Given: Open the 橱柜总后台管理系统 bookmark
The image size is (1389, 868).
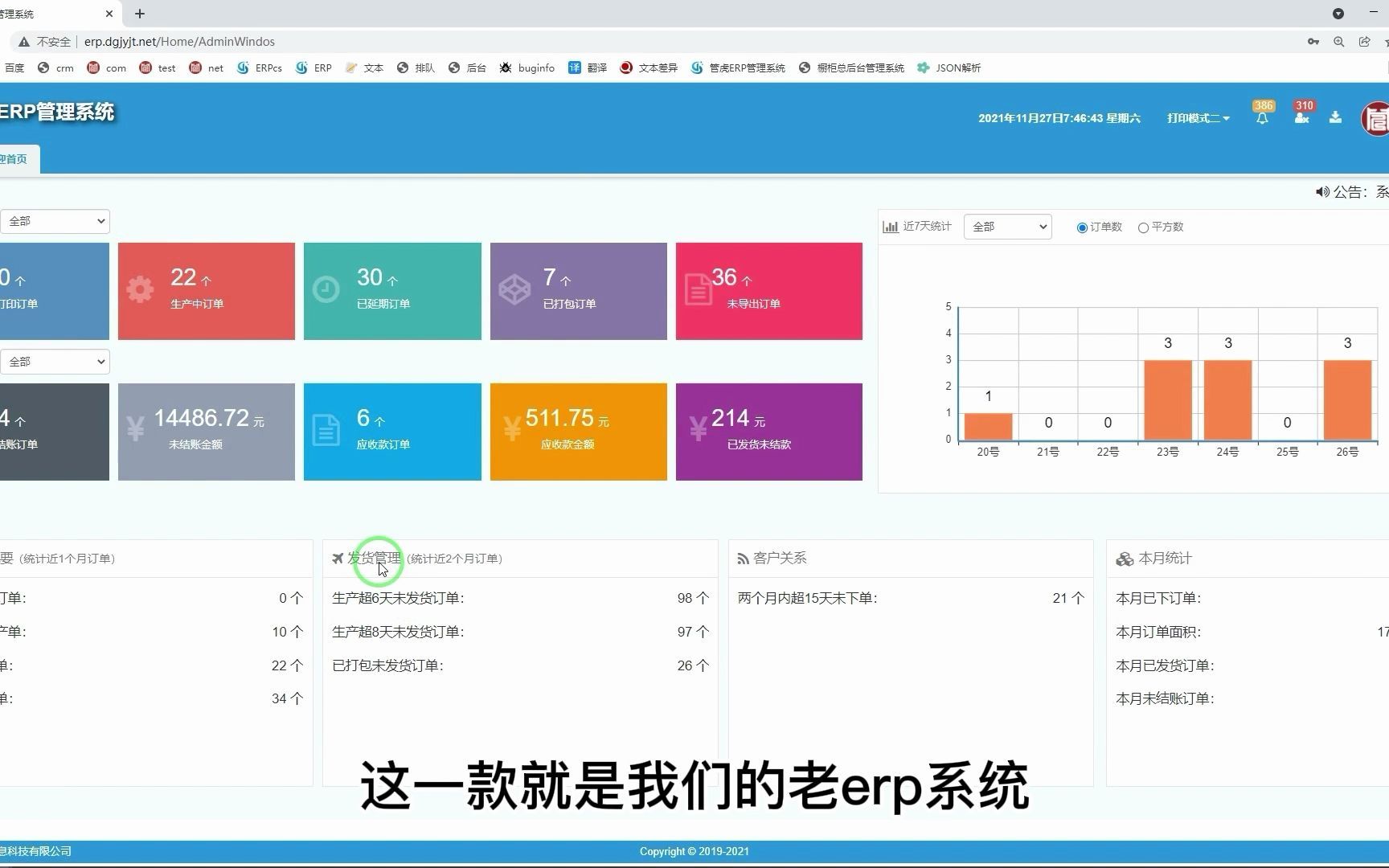Looking at the screenshot, I should tap(852, 68).
